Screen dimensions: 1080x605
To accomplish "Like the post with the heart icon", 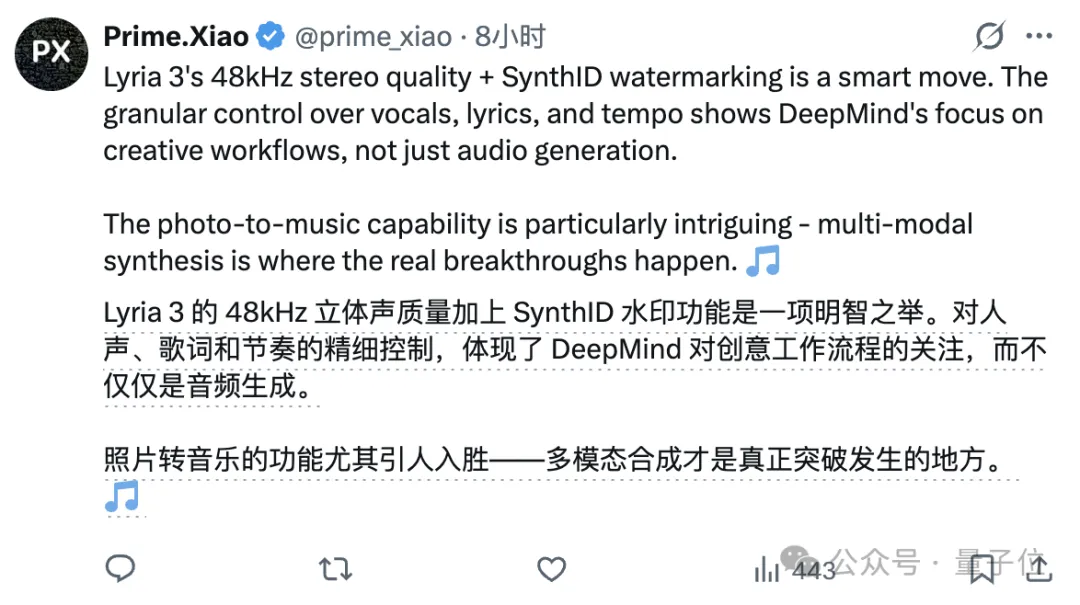I will (551, 569).
